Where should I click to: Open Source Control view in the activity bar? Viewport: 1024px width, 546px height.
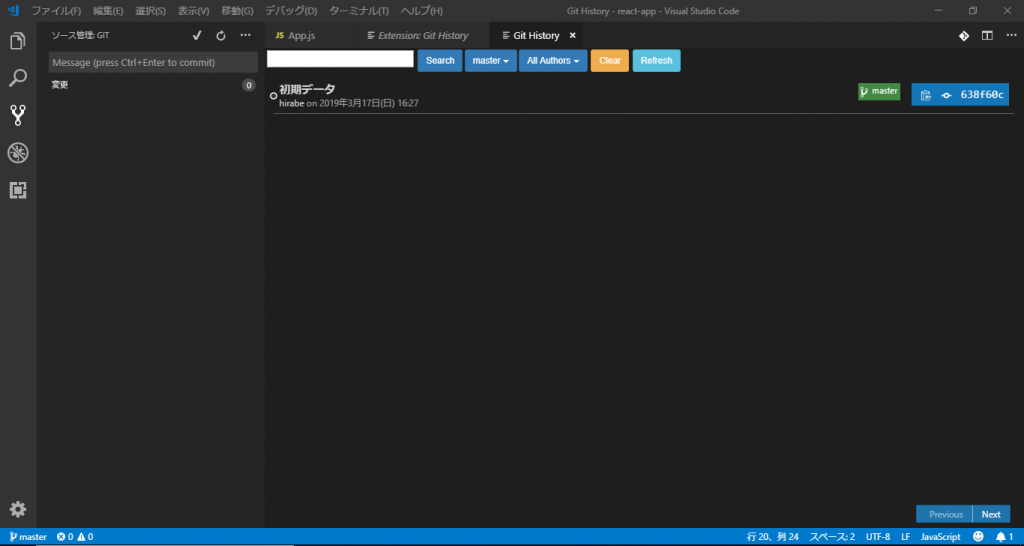point(18,116)
